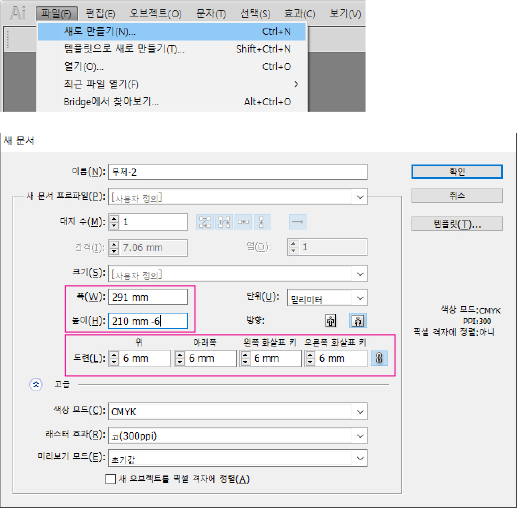Collapse the 고급 advanced section
This screenshot has width=517, height=508.
pyautogui.click(x=36, y=384)
